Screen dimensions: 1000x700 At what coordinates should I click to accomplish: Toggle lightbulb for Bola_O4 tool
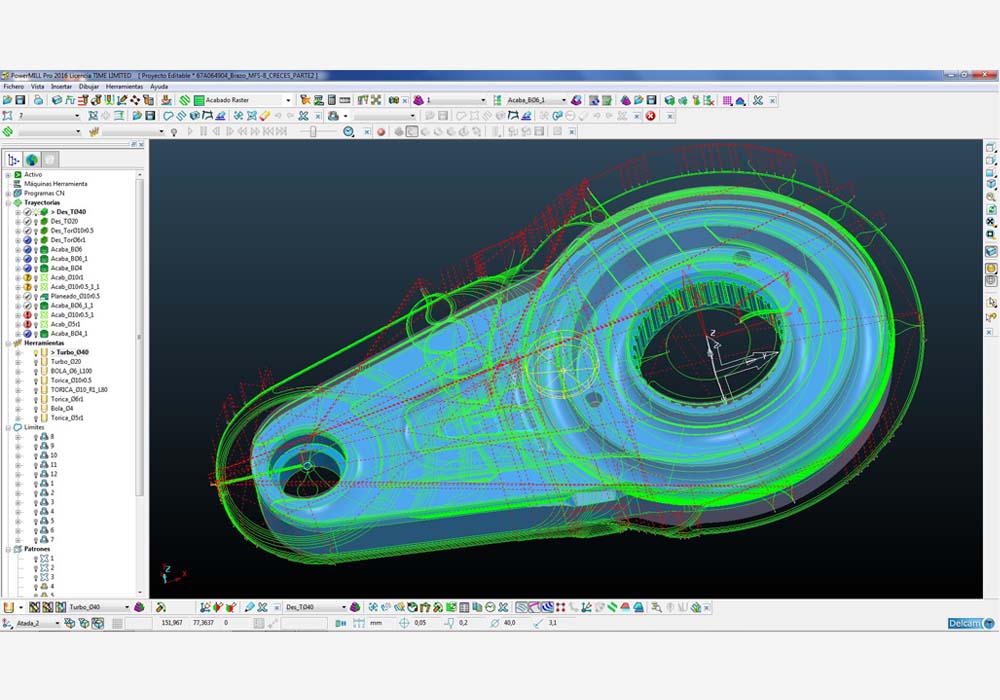click(34, 408)
